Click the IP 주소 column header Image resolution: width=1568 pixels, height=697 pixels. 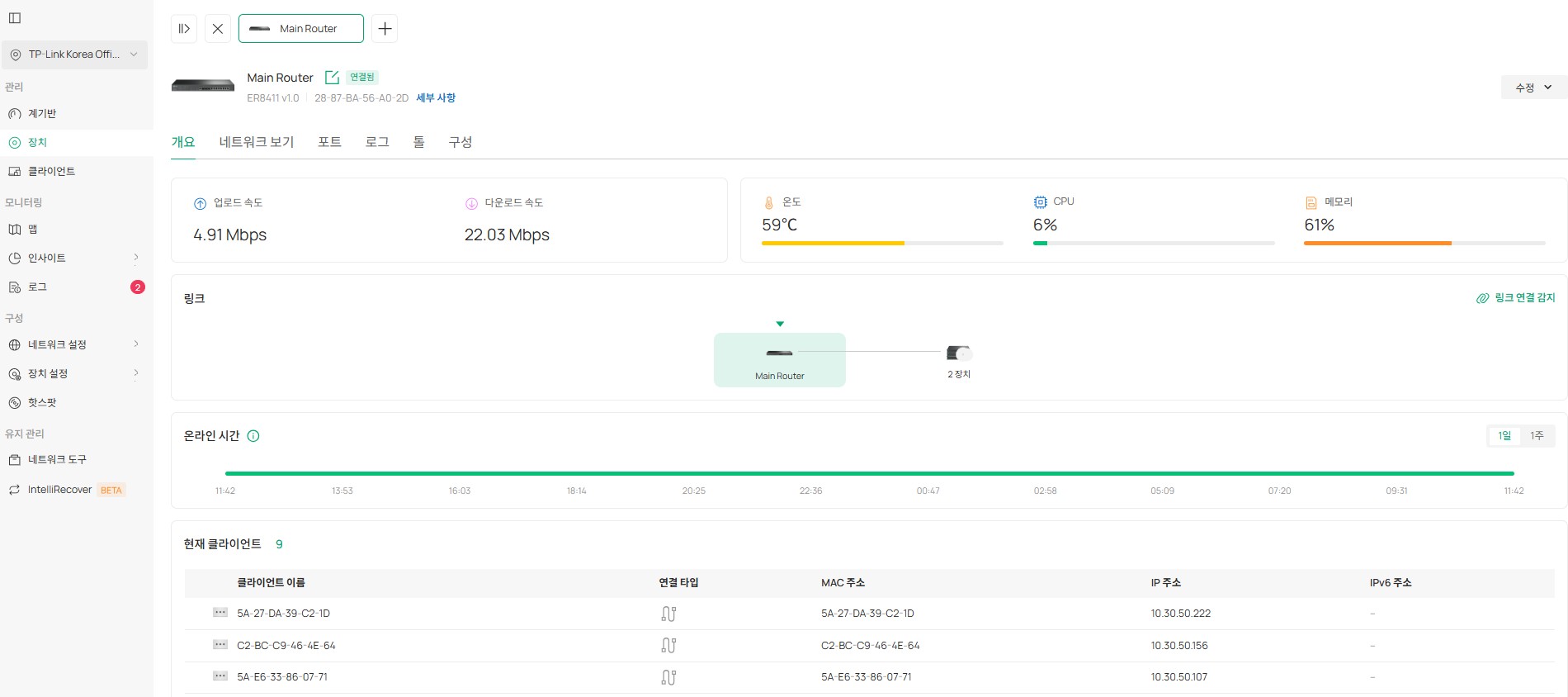[x=1166, y=583]
